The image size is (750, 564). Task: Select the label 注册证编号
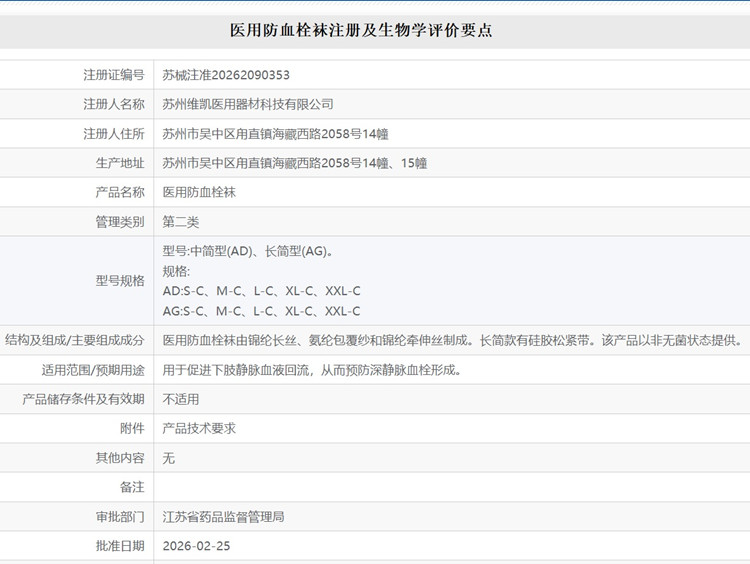click(x=114, y=75)
